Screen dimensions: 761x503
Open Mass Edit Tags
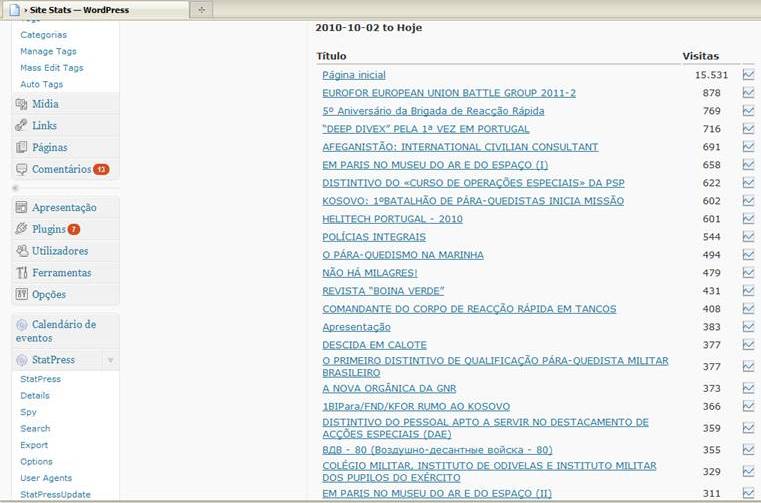pyautogui.click(x=52, y=68)
